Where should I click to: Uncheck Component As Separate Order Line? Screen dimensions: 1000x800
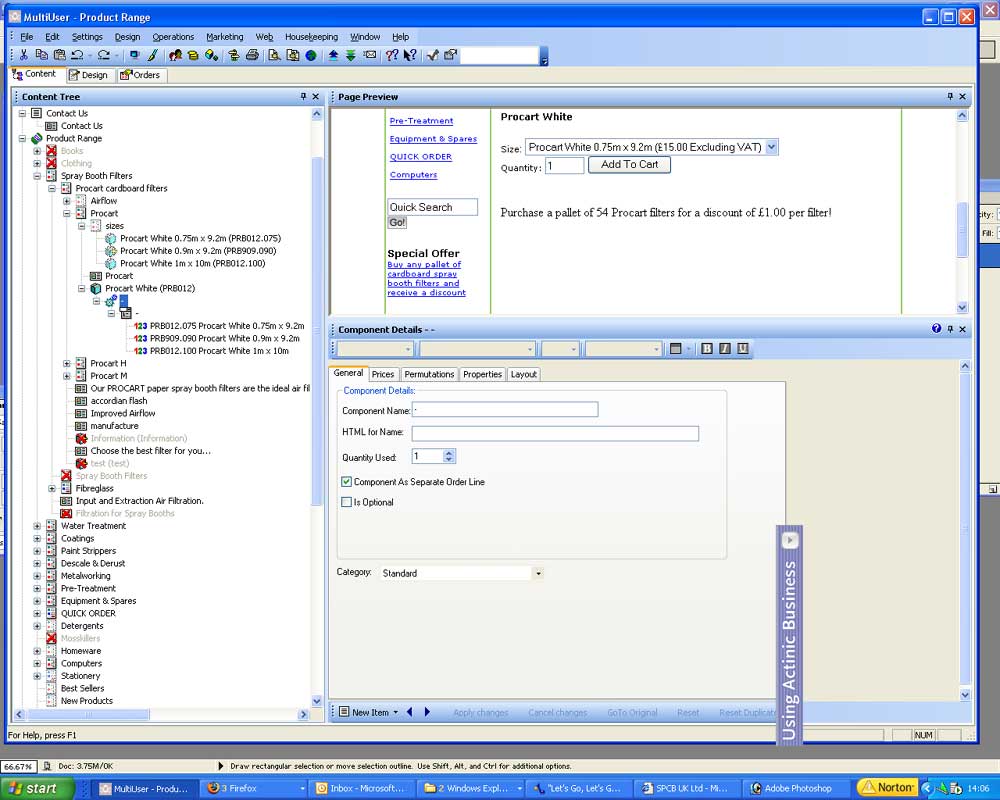(x=347, y=482)
